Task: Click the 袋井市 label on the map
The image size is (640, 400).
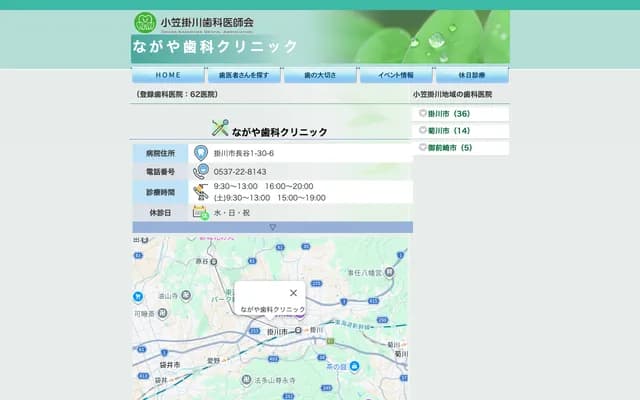Action: pos(170,364)
